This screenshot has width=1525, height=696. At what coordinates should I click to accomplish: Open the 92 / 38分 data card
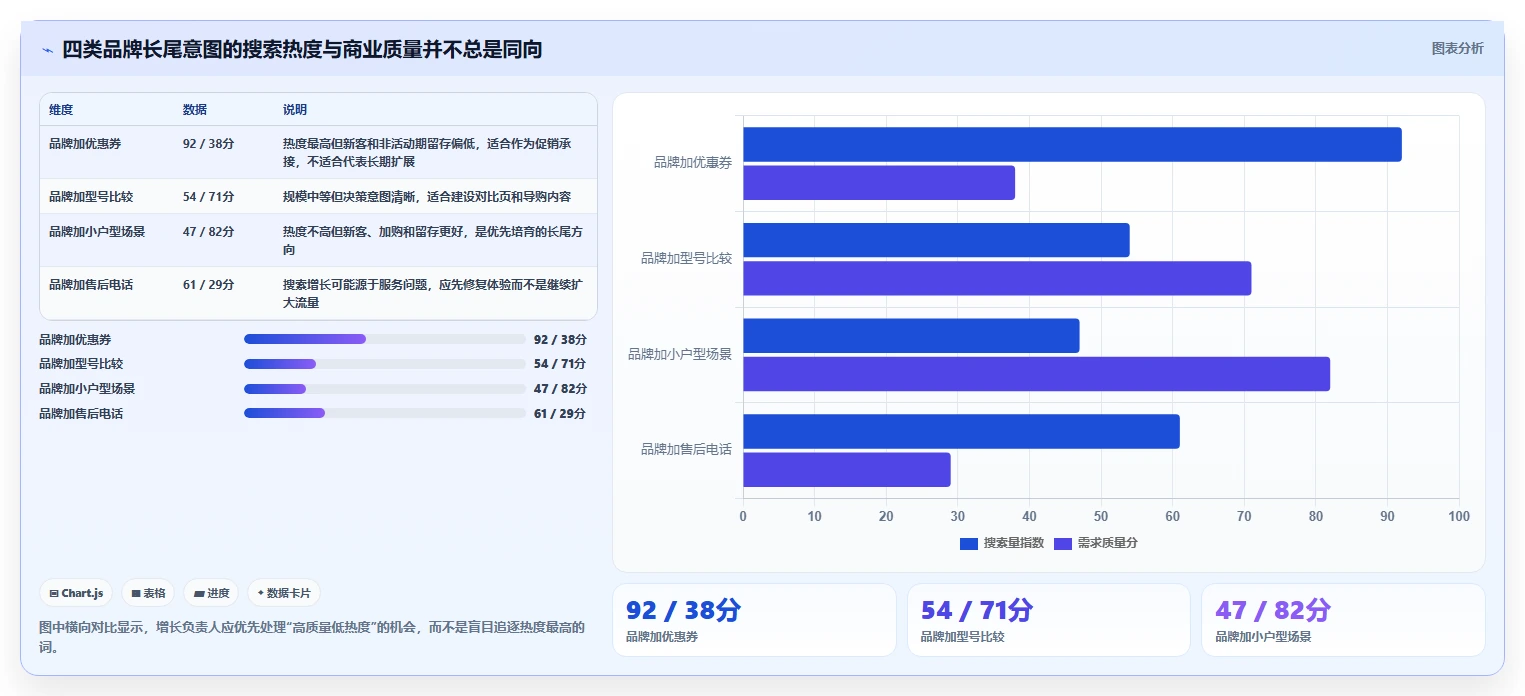(754, 620)
